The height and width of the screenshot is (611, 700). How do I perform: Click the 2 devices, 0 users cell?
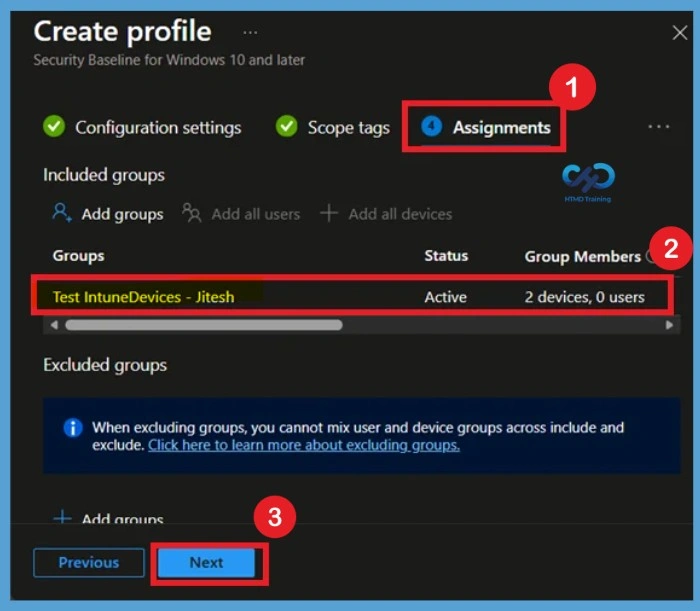(584, 297)
